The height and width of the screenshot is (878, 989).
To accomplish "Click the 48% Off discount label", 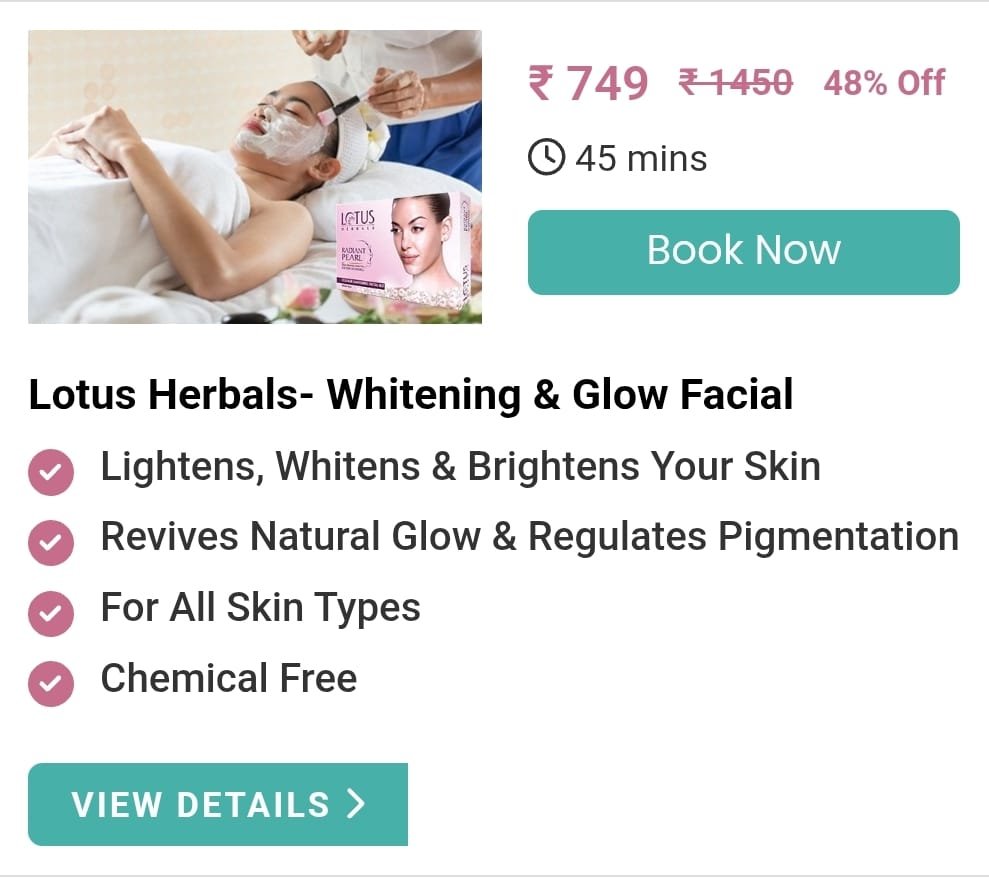I will coord(884,83).
